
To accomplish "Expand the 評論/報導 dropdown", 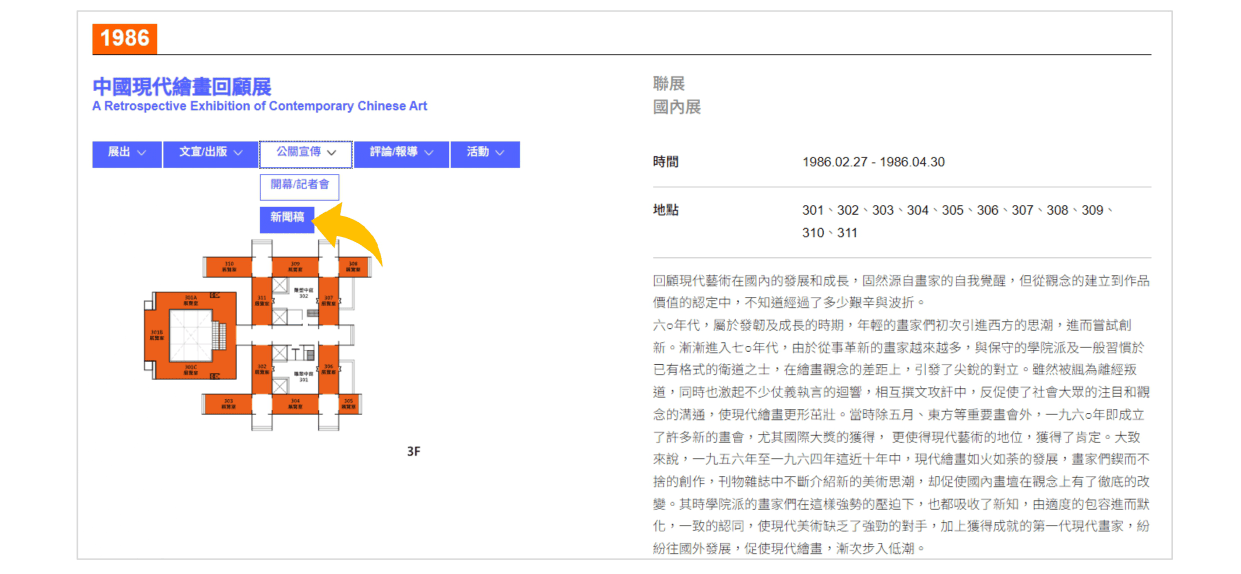I will coord(401,153).
